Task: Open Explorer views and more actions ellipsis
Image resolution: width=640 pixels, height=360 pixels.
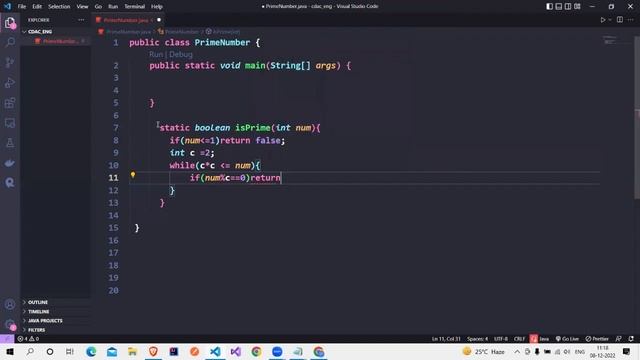Action: point(81,20)
